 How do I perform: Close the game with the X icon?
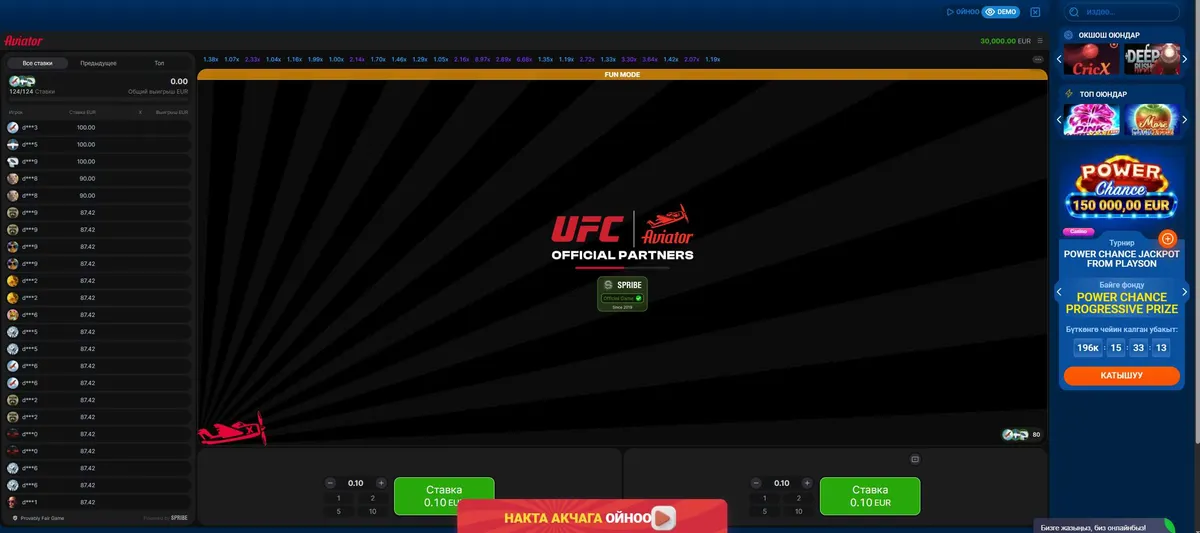(x=1035, y=12)
